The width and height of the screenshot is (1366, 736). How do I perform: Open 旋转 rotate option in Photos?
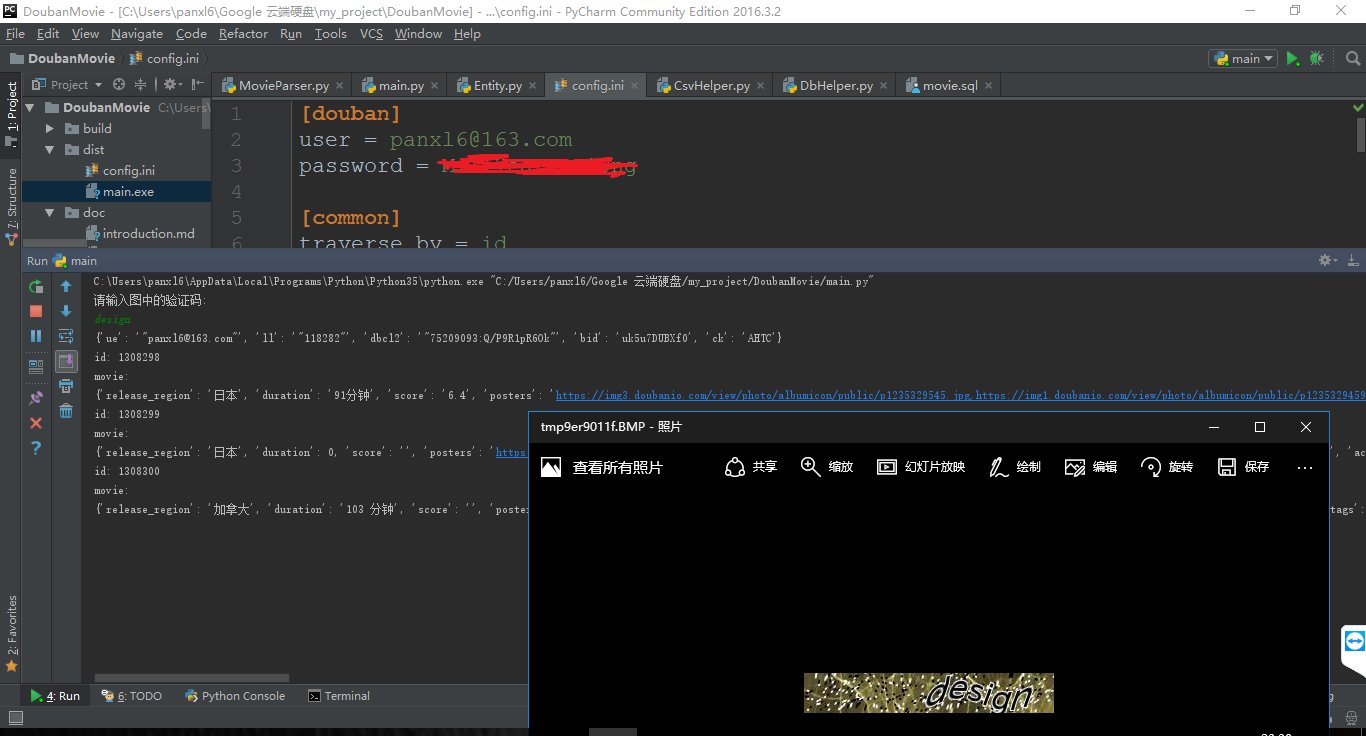(1167, 467)
